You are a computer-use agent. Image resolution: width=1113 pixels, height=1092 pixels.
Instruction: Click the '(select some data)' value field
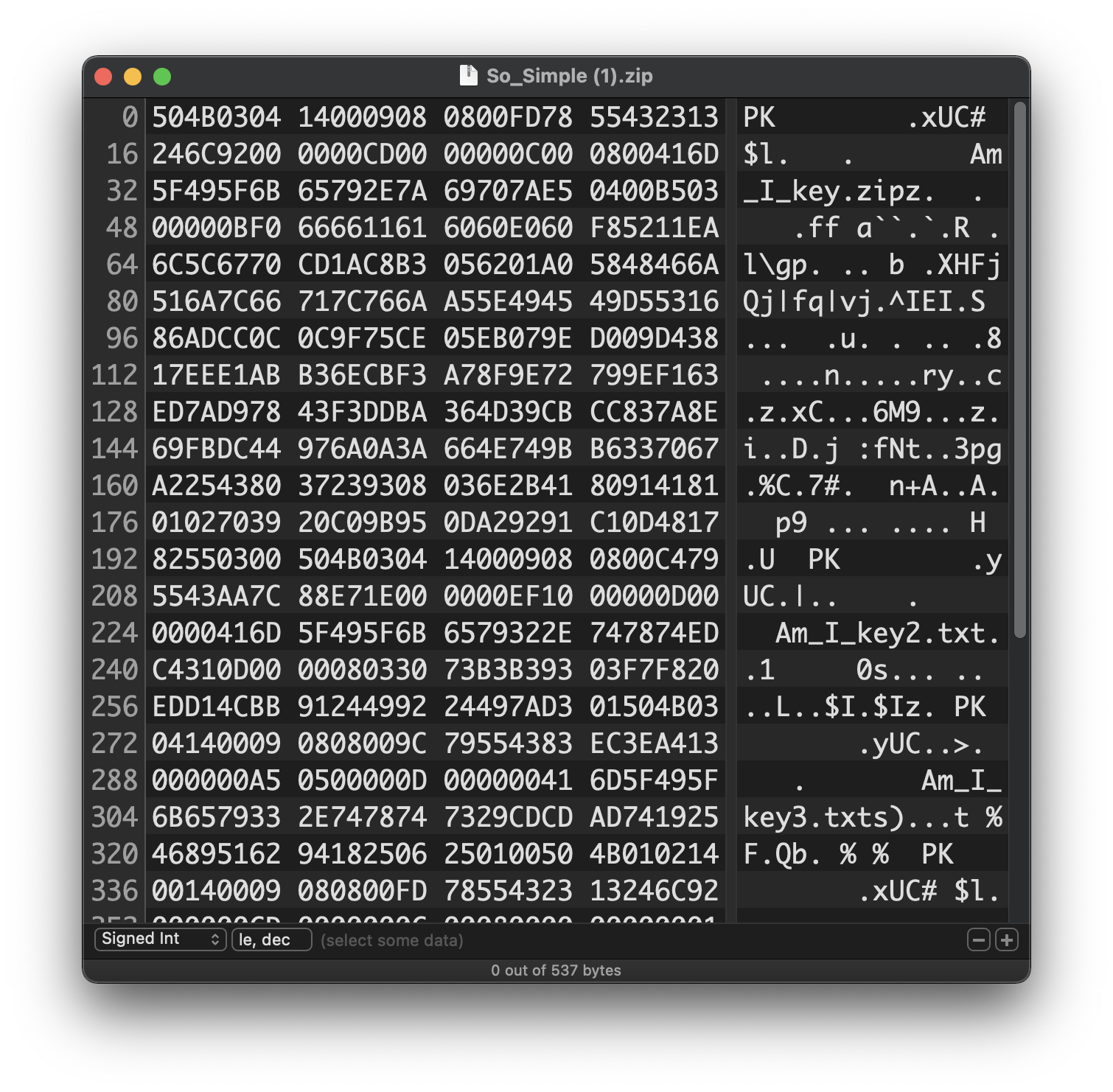(392, 940)
